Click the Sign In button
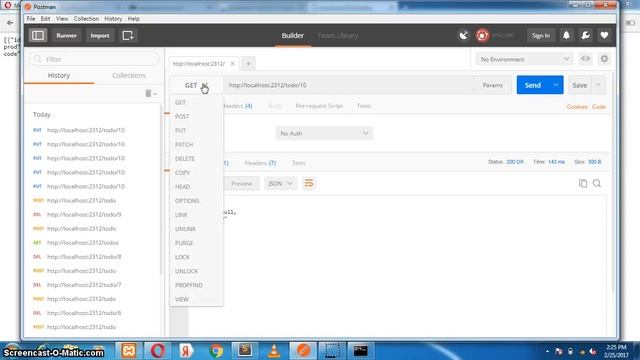Image resolution: width=640 pixels, height=360 pixels. point(541,36)
